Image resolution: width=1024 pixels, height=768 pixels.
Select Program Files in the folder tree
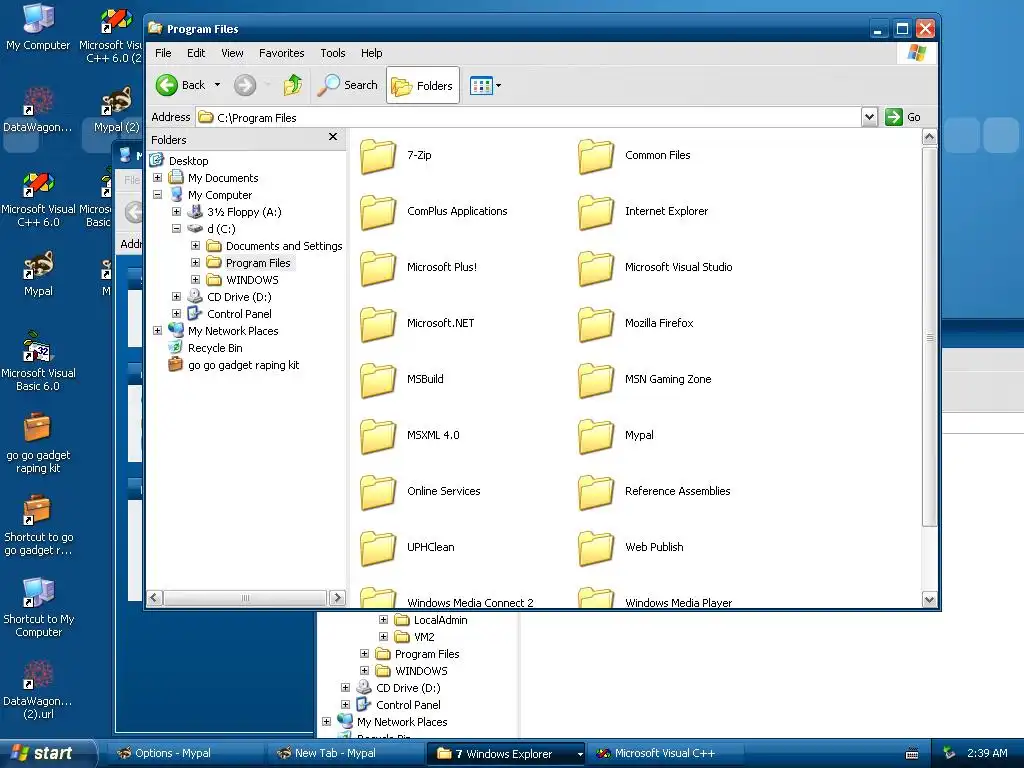[x=258, y=263]
